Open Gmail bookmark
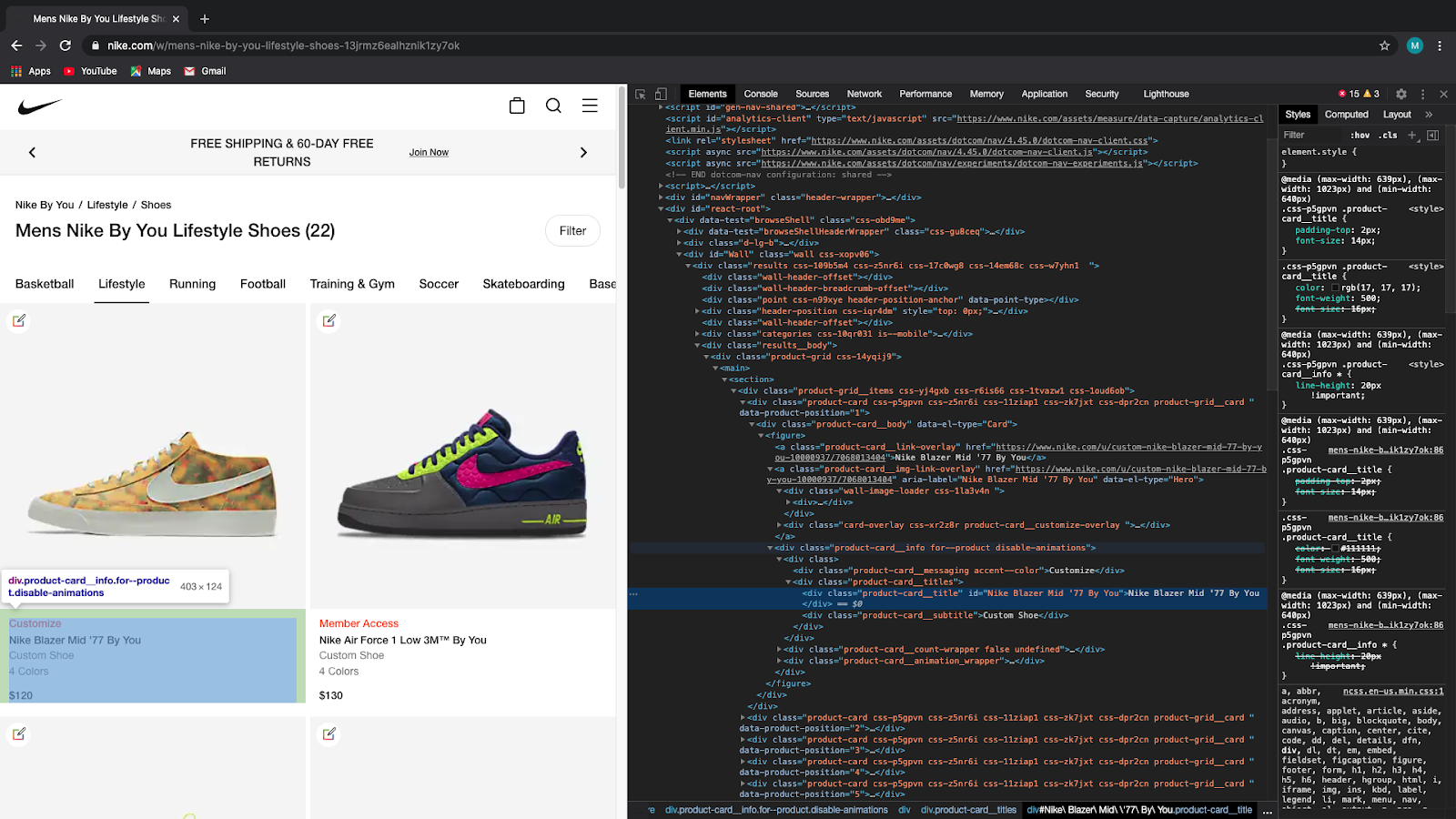This screenshot has height=819, width=1456. [205, 71]
